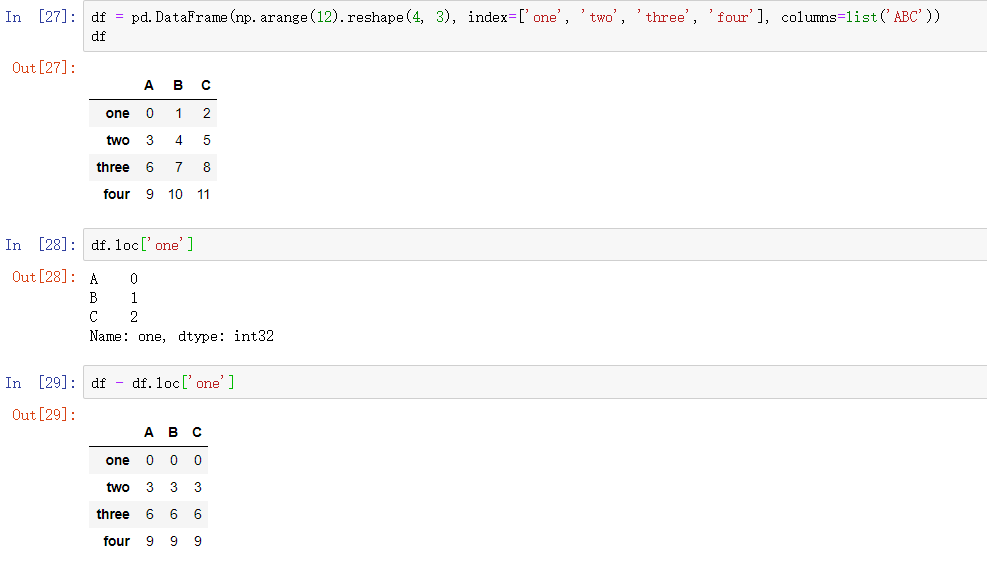
Task: Click column header A in Out[29] table
Action: pyautogui.click(x=149, y=432)
